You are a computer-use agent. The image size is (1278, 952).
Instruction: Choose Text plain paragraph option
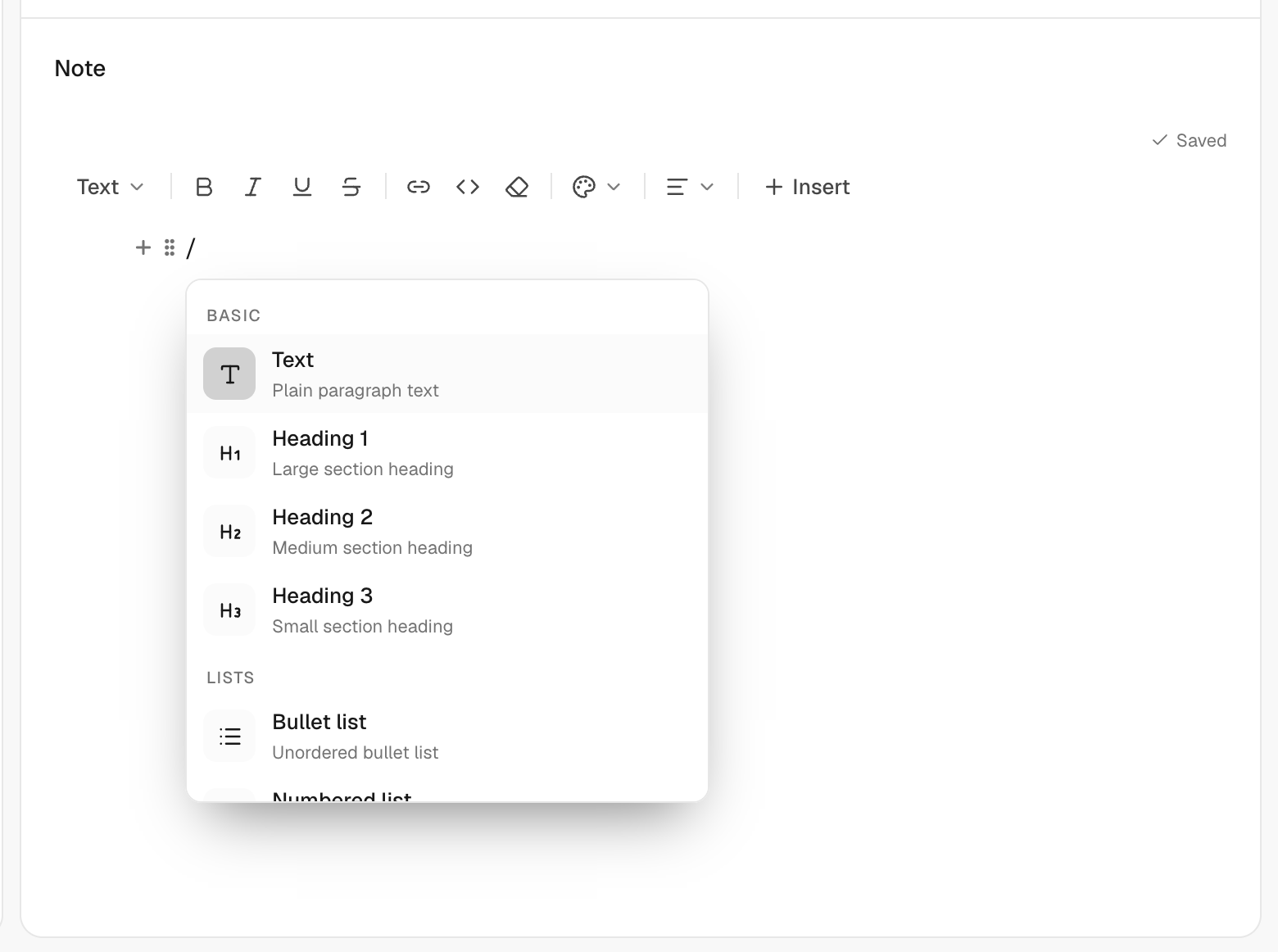447,374
